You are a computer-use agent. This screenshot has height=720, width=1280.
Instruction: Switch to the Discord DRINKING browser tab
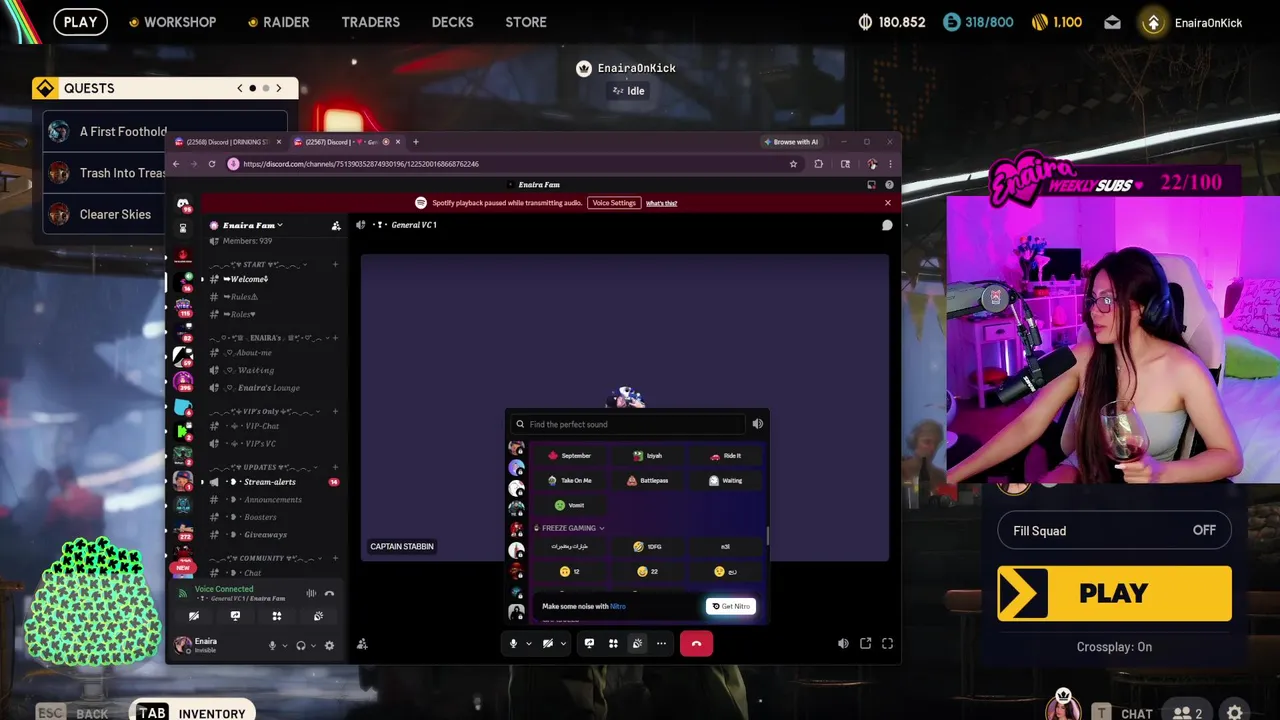pos(228,142)
